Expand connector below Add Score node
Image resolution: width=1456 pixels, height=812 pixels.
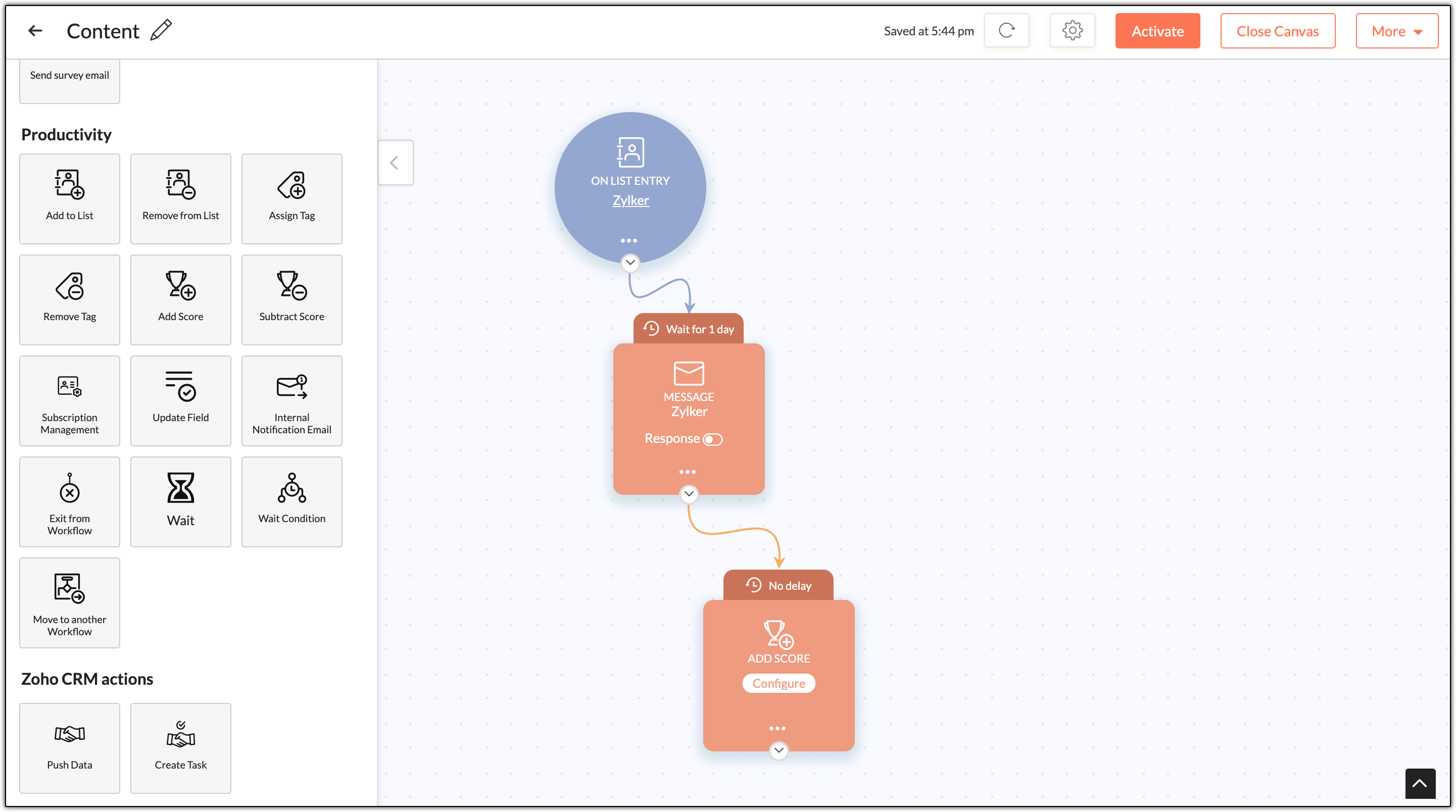779,750
